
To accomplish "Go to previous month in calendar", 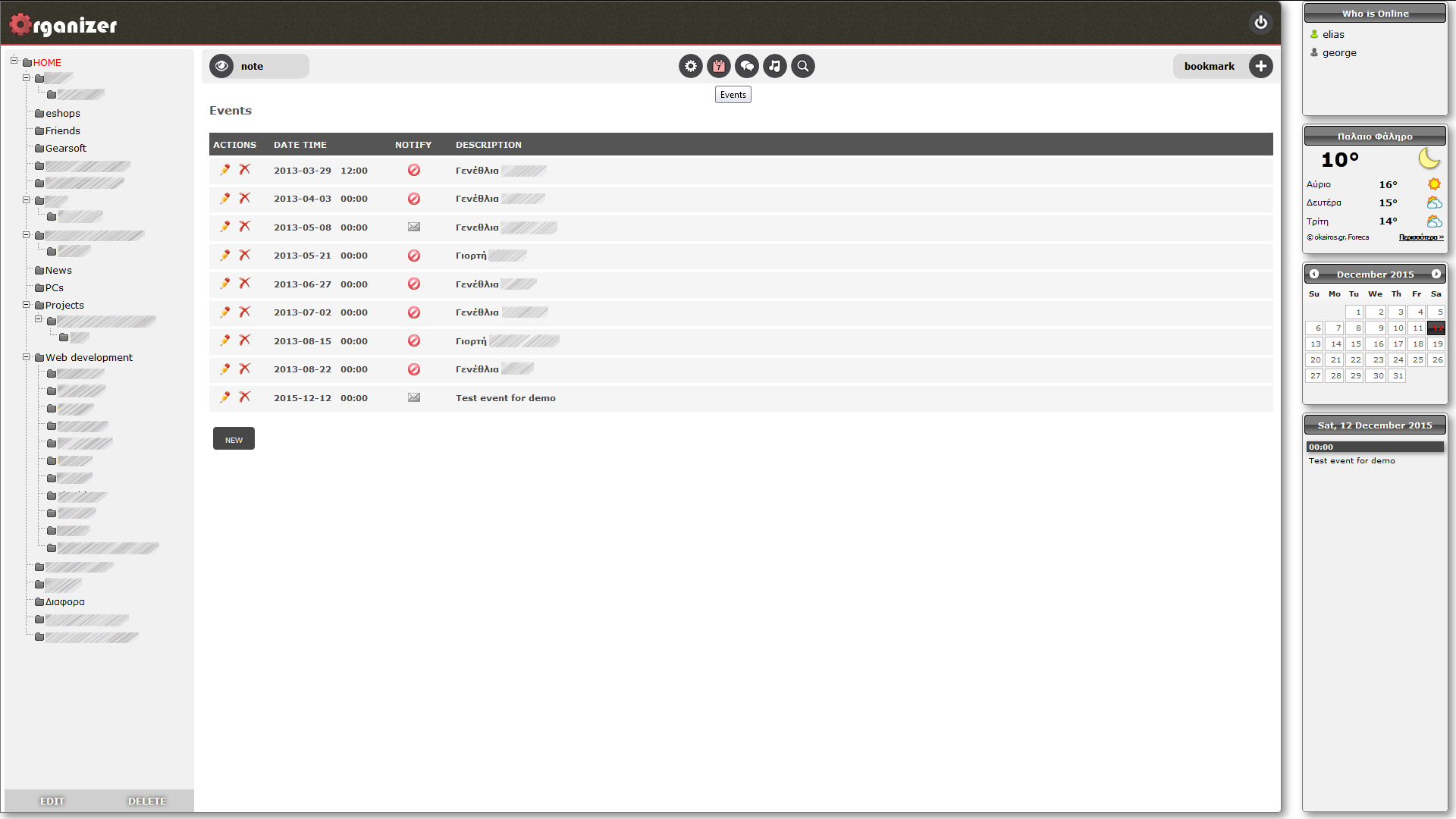I will tap(1314, 274).
